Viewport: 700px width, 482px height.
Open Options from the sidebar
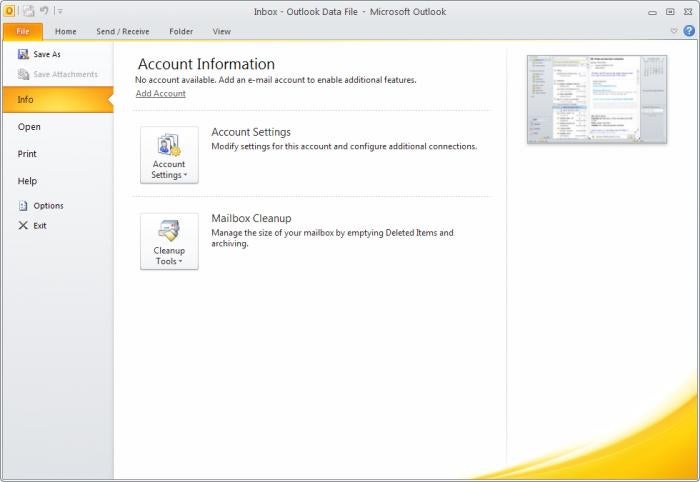[x=41, y=205]
